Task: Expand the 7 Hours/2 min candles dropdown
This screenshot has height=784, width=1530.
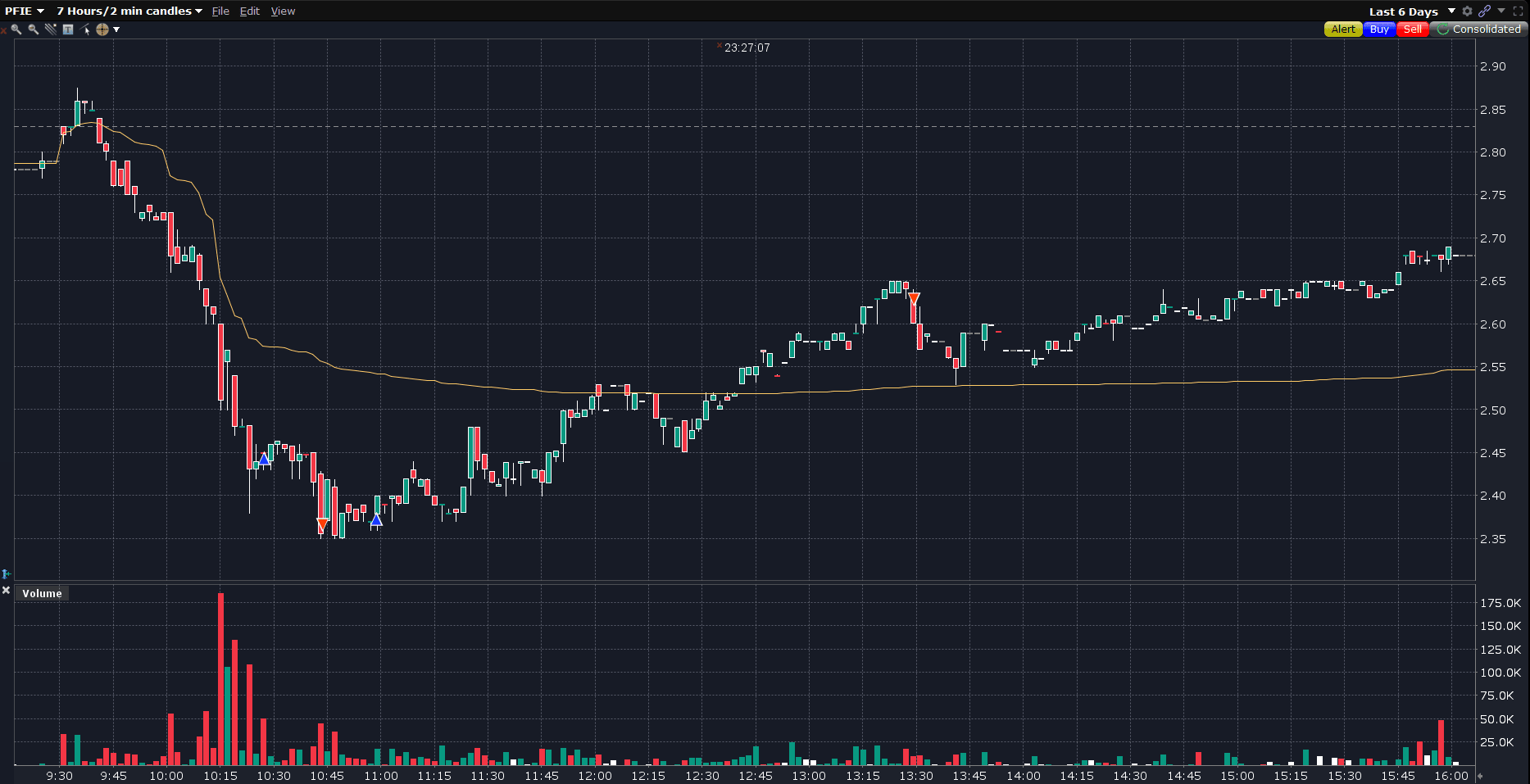Action: pos(129,11)
